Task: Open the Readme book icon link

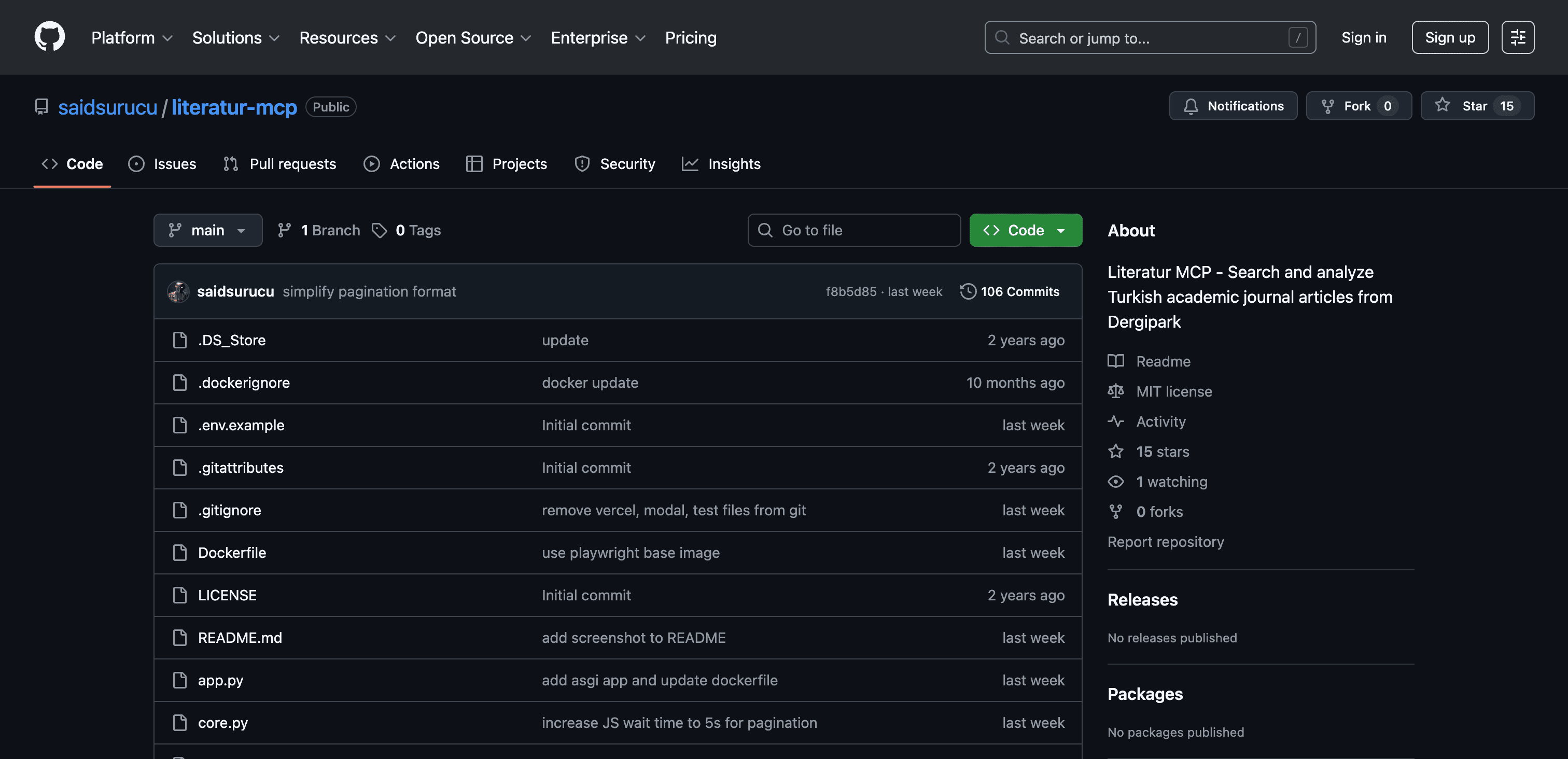Action: click(x=1115, y=361)
